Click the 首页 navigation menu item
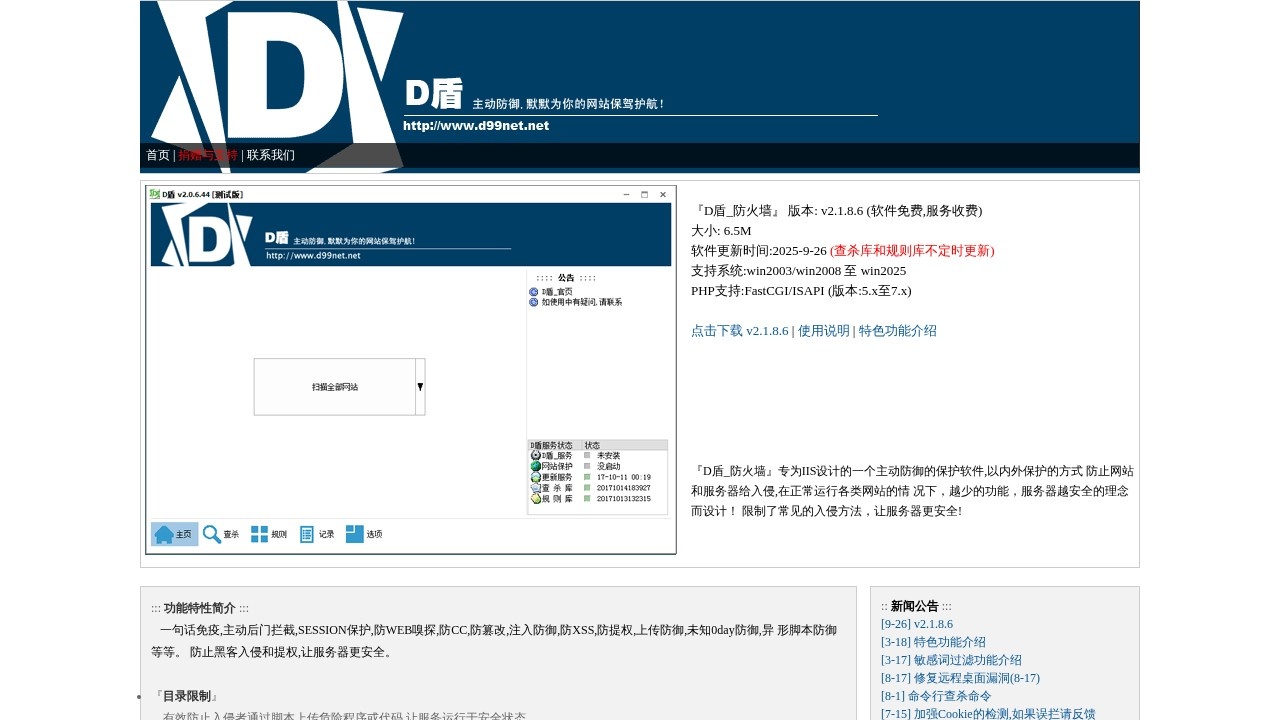Viewport: 1280px width, 720px height. (x=157, y=155)
